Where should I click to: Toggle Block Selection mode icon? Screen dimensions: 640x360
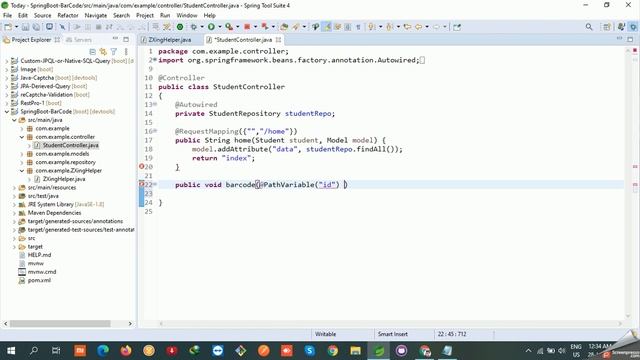(x=348, y=27)
